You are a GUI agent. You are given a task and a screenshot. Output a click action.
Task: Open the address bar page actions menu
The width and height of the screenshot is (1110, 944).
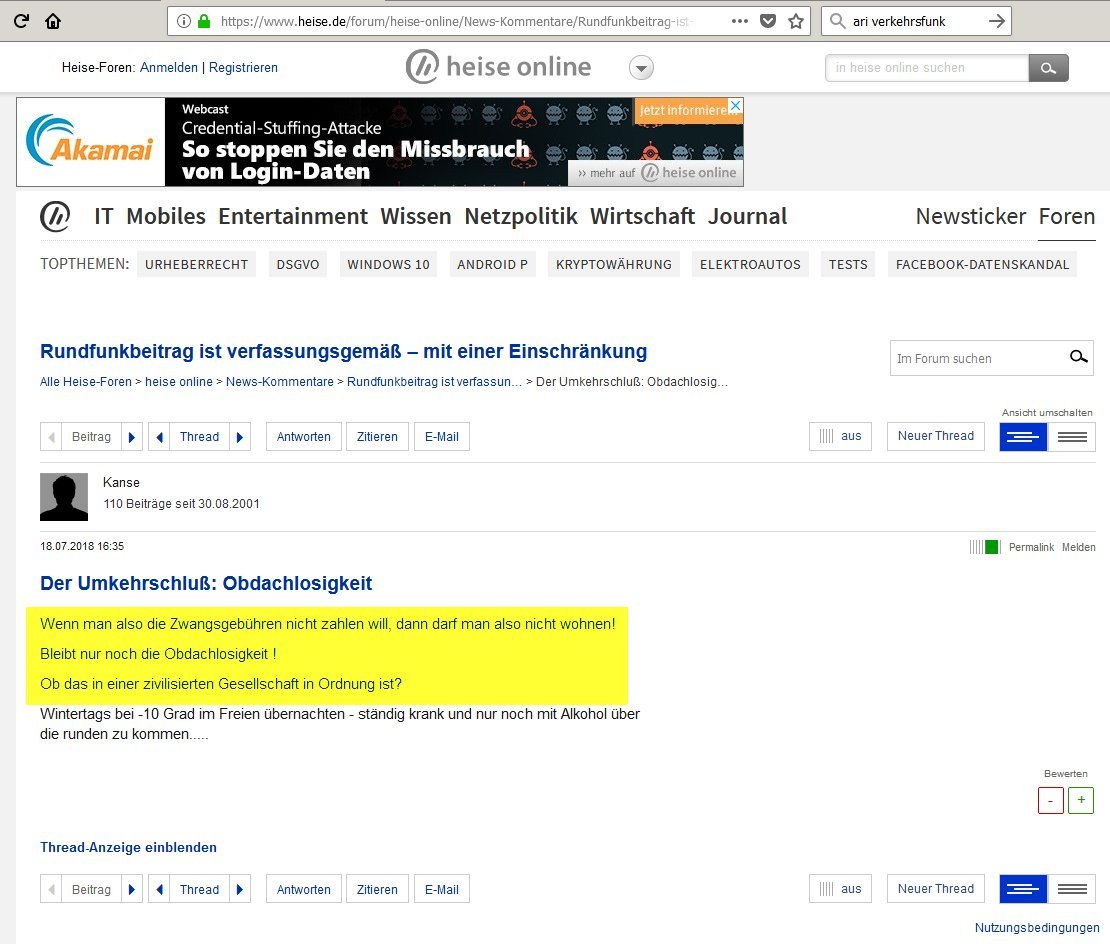(x=739, y=21)
